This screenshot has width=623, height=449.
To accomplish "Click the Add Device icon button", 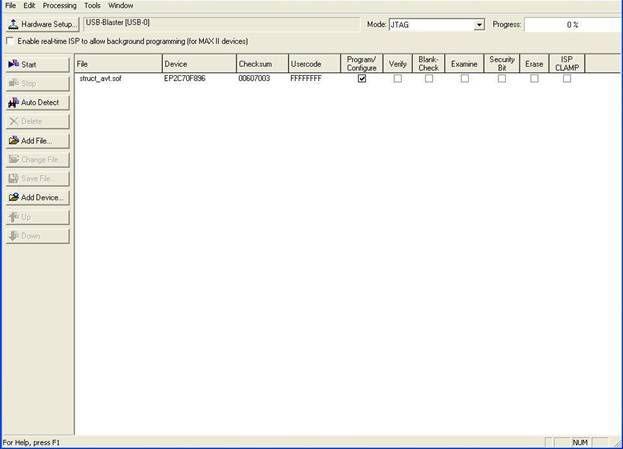I will 37,197.
